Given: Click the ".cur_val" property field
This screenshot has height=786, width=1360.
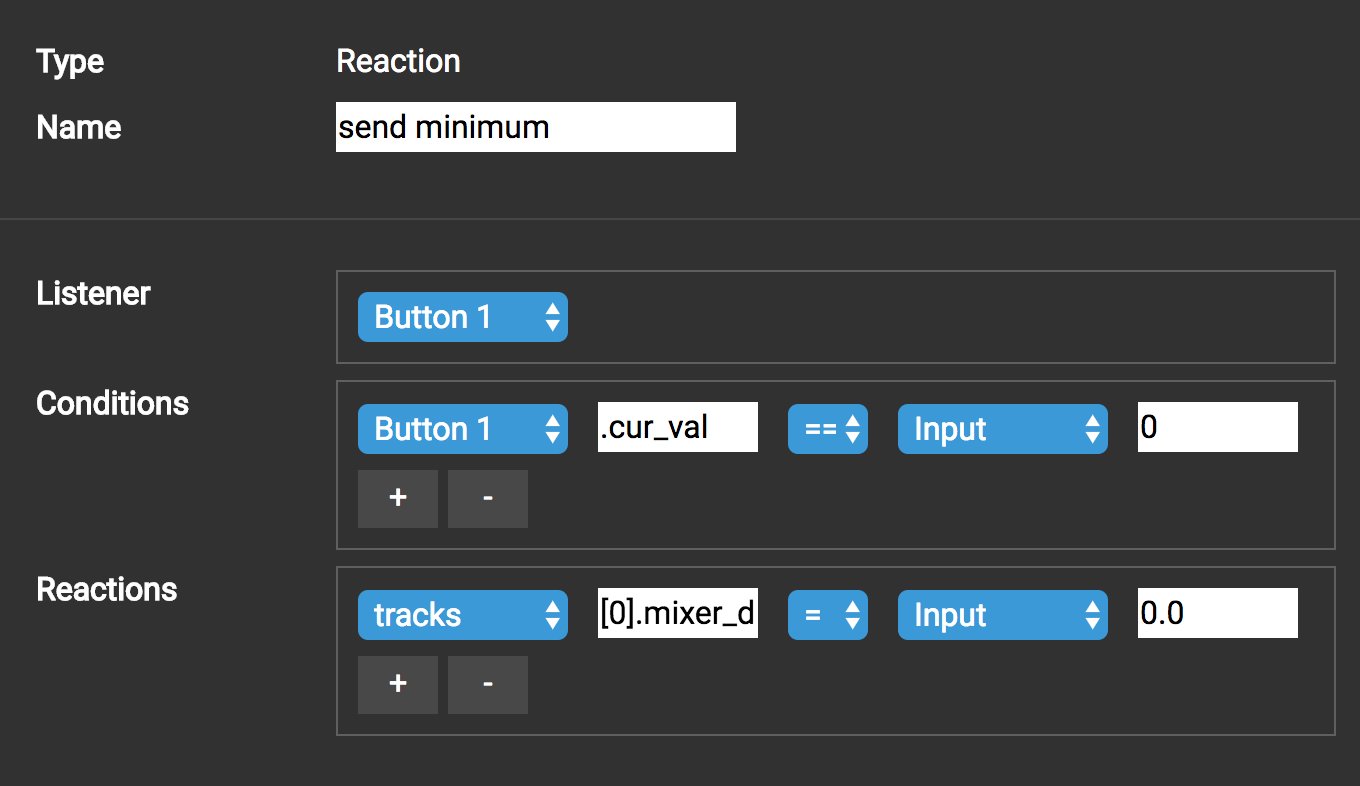Looking at the screenshot, I should pos(677,428).
